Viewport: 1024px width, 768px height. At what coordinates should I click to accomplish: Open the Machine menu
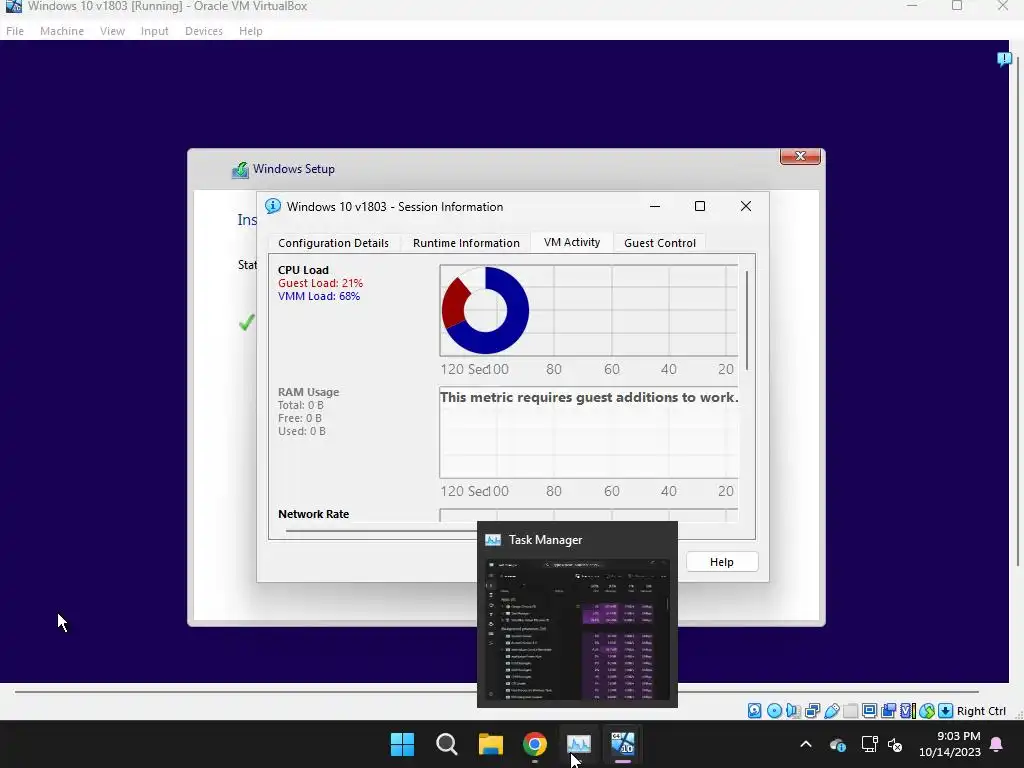pyautogui.click(x=62, y=31)
